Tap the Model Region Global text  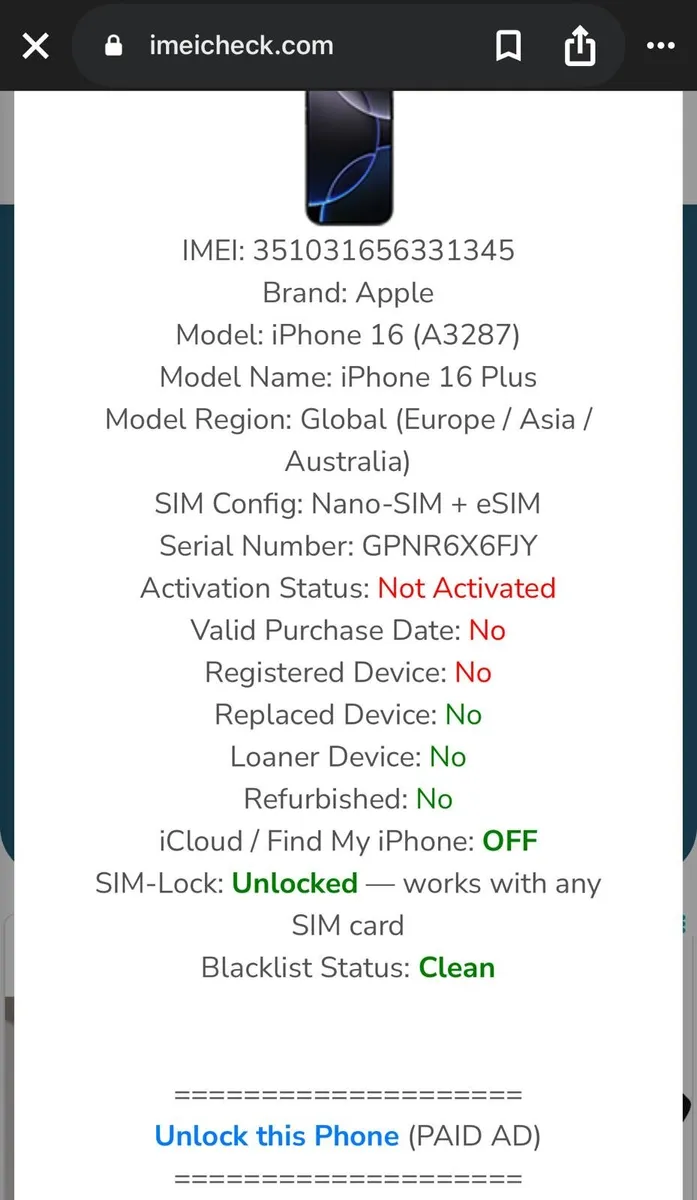click(x=348, y=419)
